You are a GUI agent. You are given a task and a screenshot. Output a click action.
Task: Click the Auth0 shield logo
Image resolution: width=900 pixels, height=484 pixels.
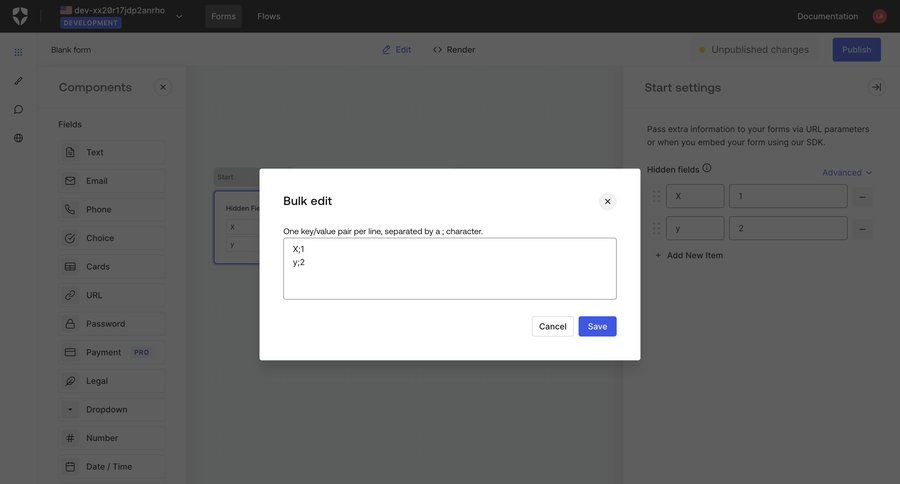pos(20,16)
